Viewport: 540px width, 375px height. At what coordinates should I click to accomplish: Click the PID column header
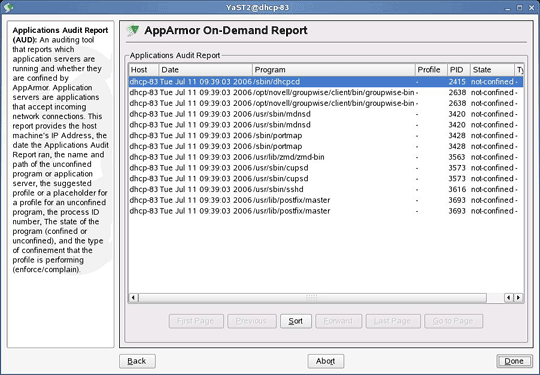point(459,70)
